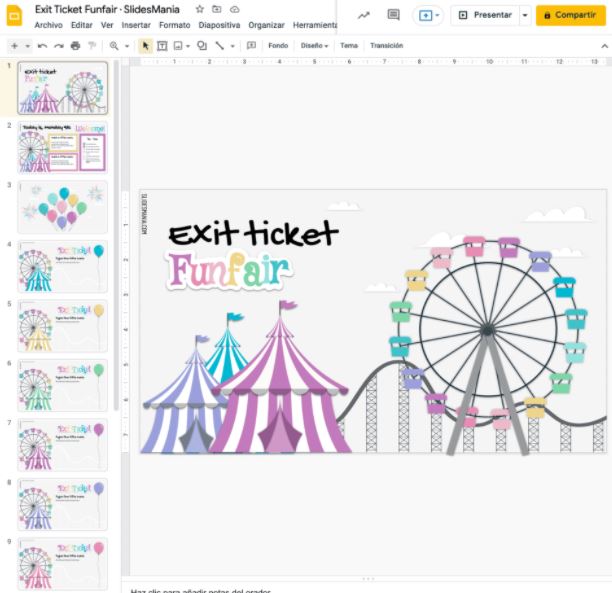
Task: Click the zoom magnifier icon
Action: (x=114, y=46)
